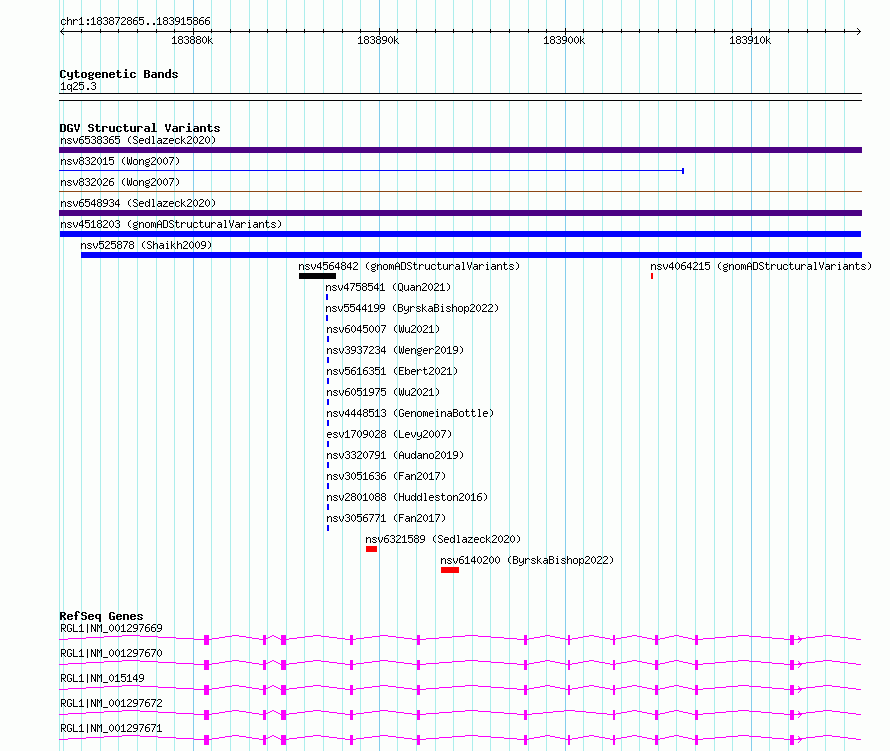
Task: Click the ruler's right end arrow
Action: 859,31
